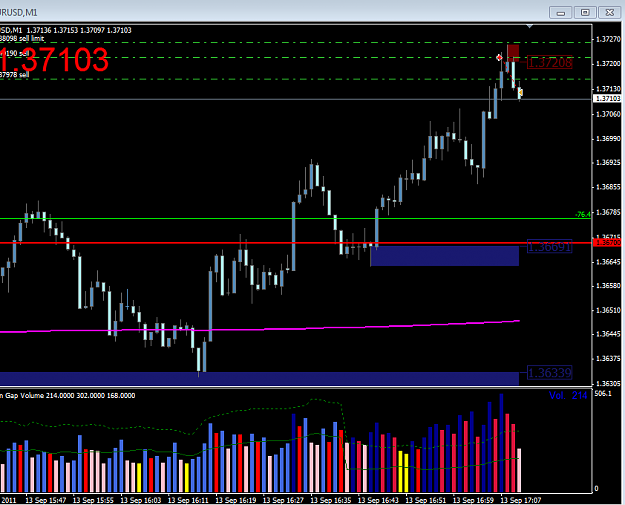Image resolution: width=625 pixels, height=505 pixels.
Task: Click the 13 Sep 16:51 time label
Action: 426,500
